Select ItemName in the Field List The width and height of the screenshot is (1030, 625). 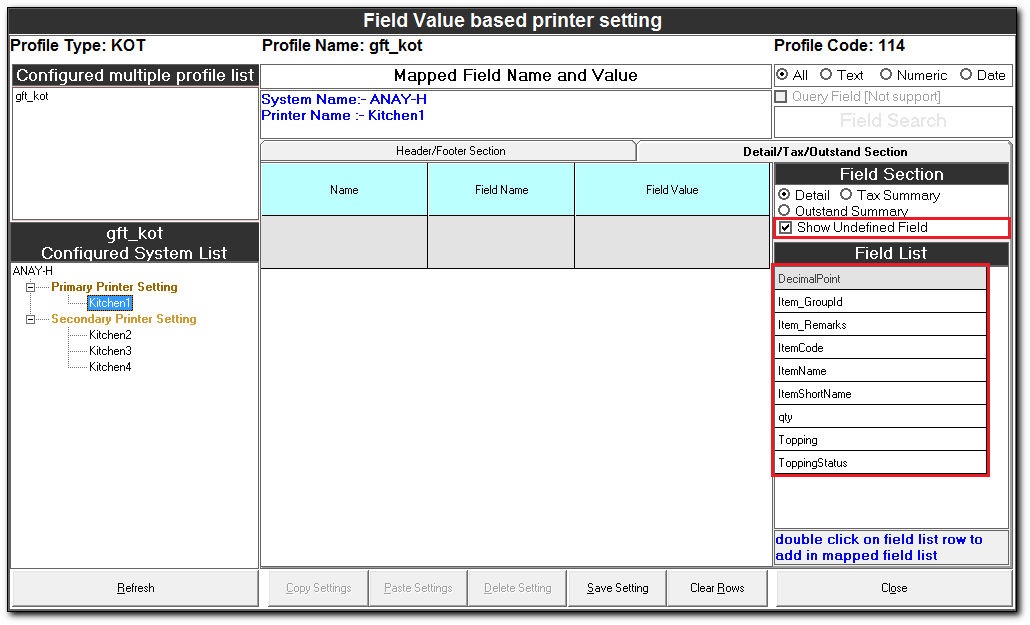point(880,371)
